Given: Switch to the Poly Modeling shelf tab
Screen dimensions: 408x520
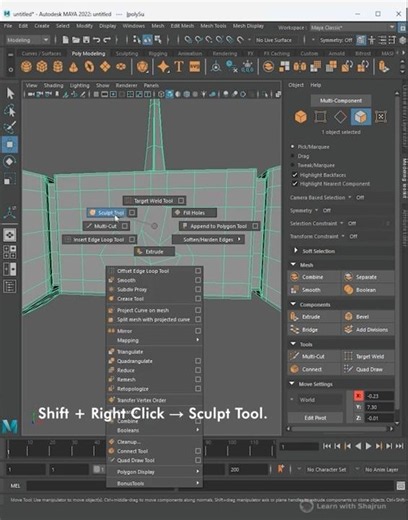Looking at the screenshot, I should 88,53.
